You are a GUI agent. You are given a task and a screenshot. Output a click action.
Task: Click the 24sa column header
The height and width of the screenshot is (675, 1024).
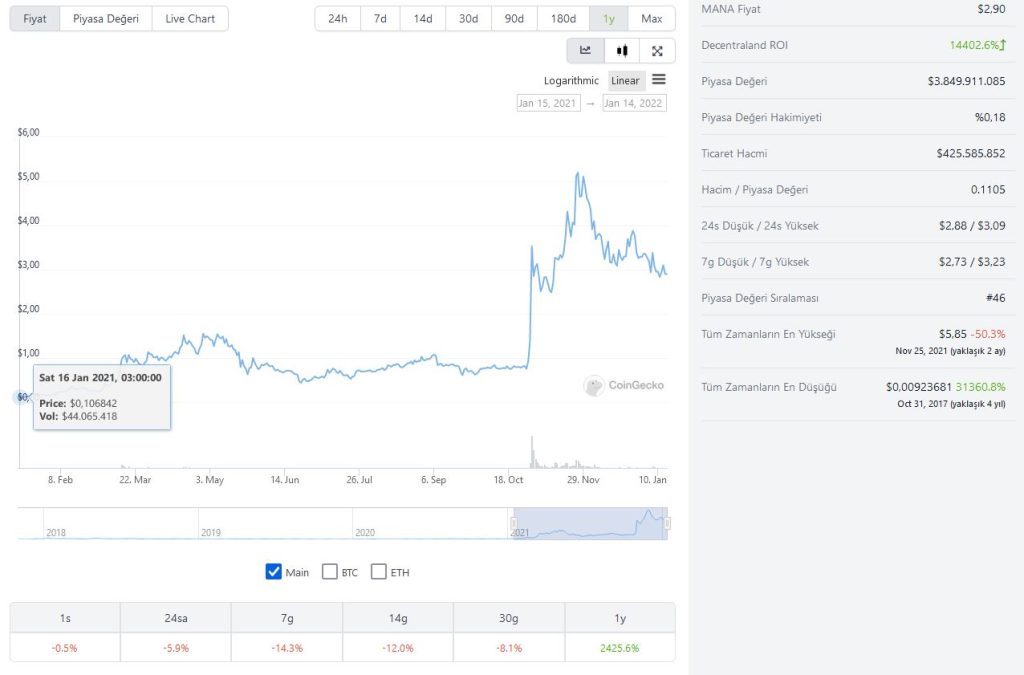click(176, 618)
